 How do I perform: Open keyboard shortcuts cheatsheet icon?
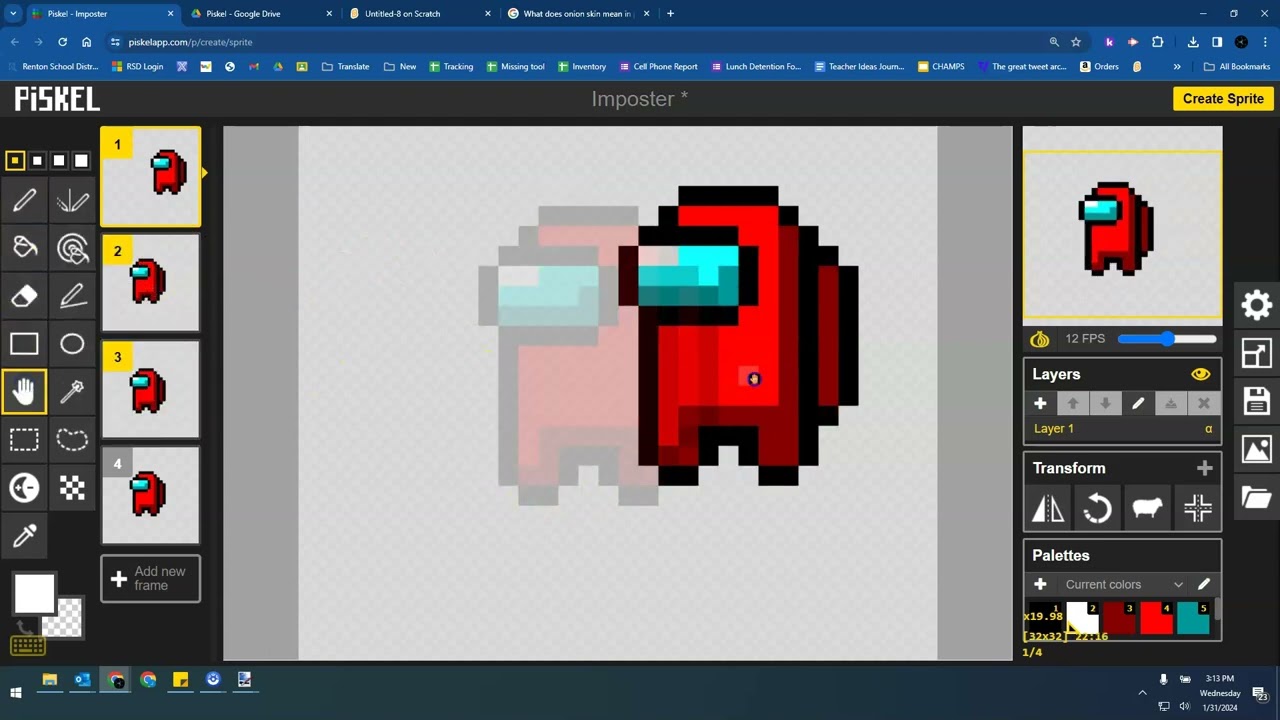coord(27,646)
